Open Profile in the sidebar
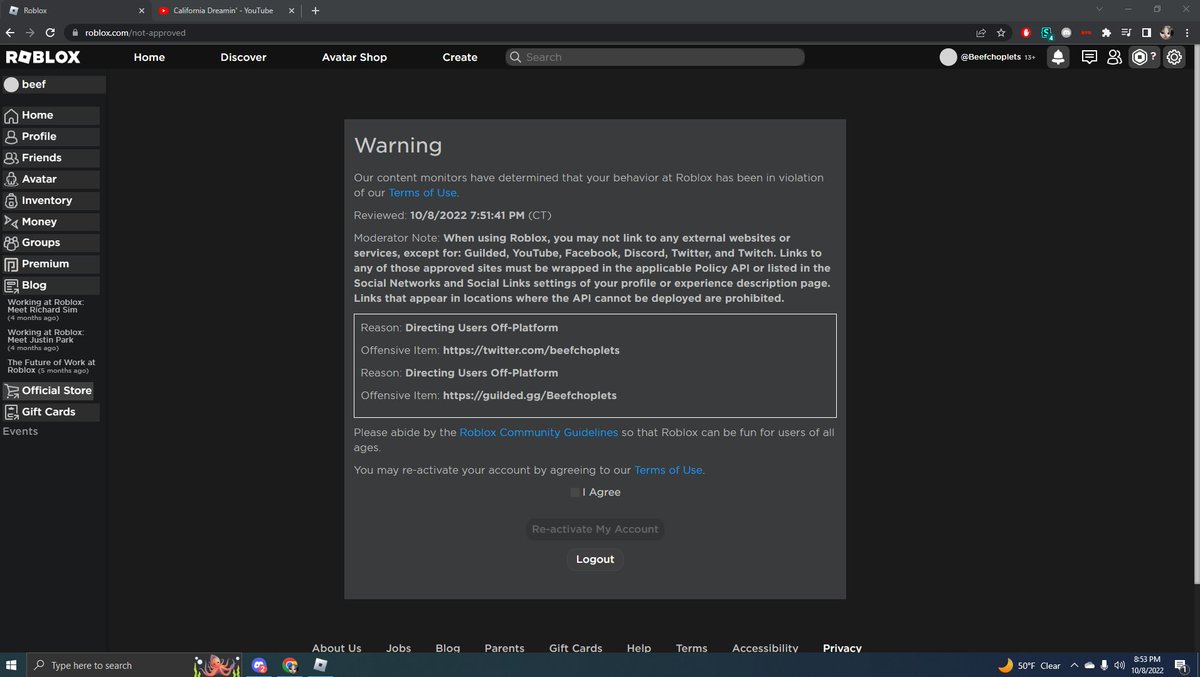1200x677 pixels. (50, 136)
